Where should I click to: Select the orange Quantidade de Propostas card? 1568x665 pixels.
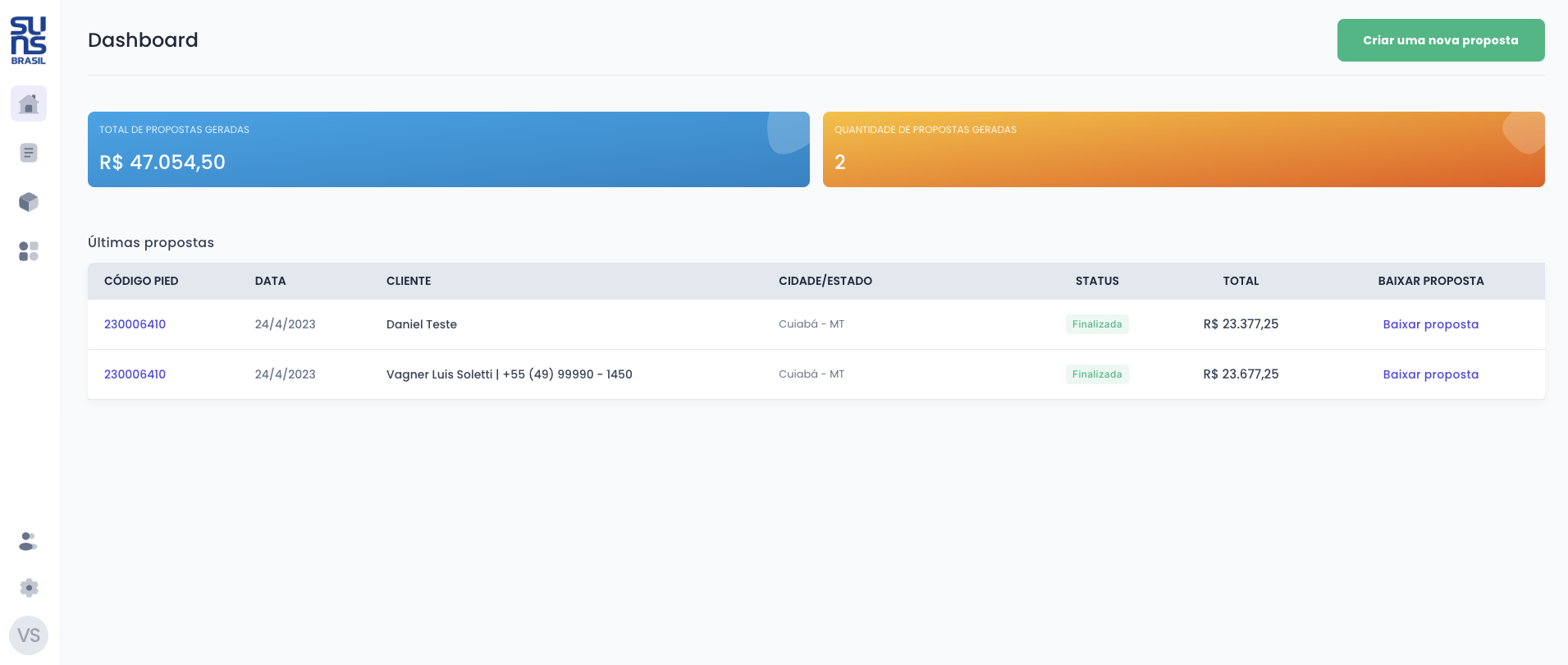[x=1183, y=149]
